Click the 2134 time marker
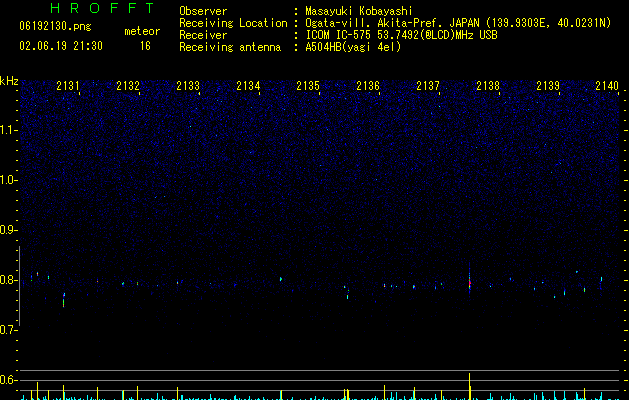Image resolution: width=629 pixels, height=400 pixels. 248,86
